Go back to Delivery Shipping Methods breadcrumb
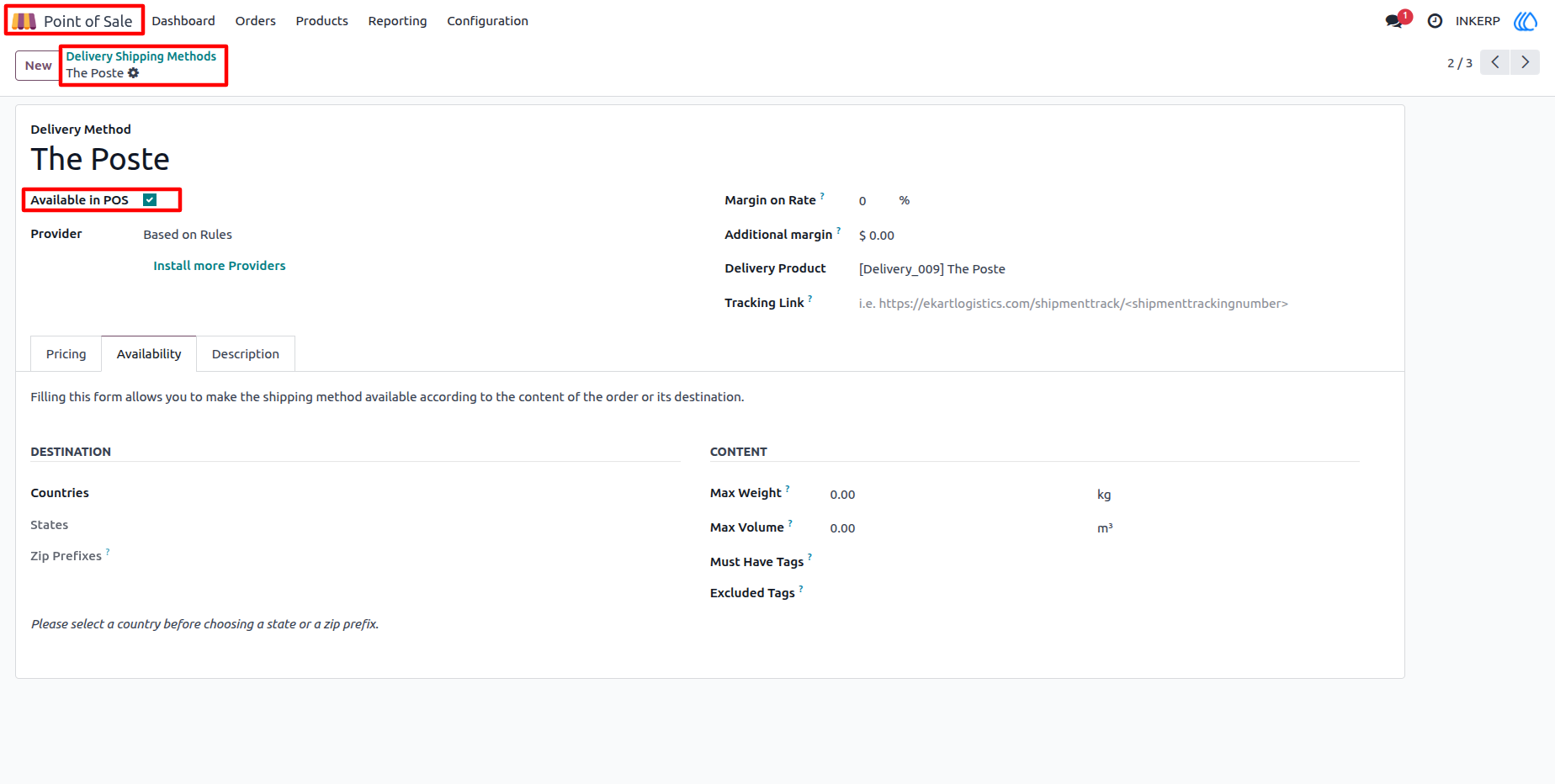Image resolution: width=1555 pixels, height=784 pixels. (x=141, y=56)
